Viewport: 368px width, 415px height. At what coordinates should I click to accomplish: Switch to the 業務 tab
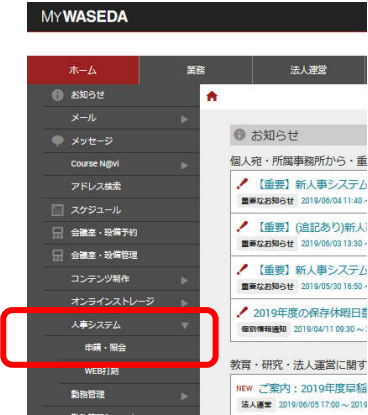(196, 70)
